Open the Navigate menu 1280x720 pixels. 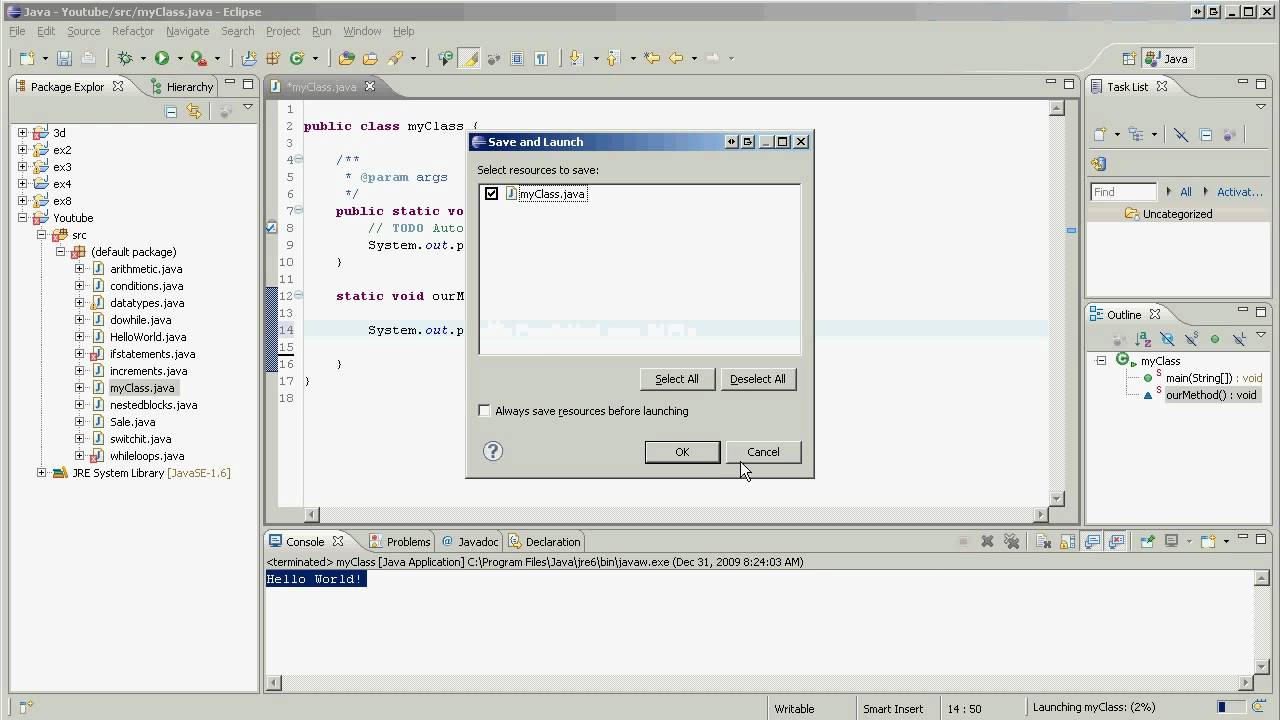click(x=187, y=32)
